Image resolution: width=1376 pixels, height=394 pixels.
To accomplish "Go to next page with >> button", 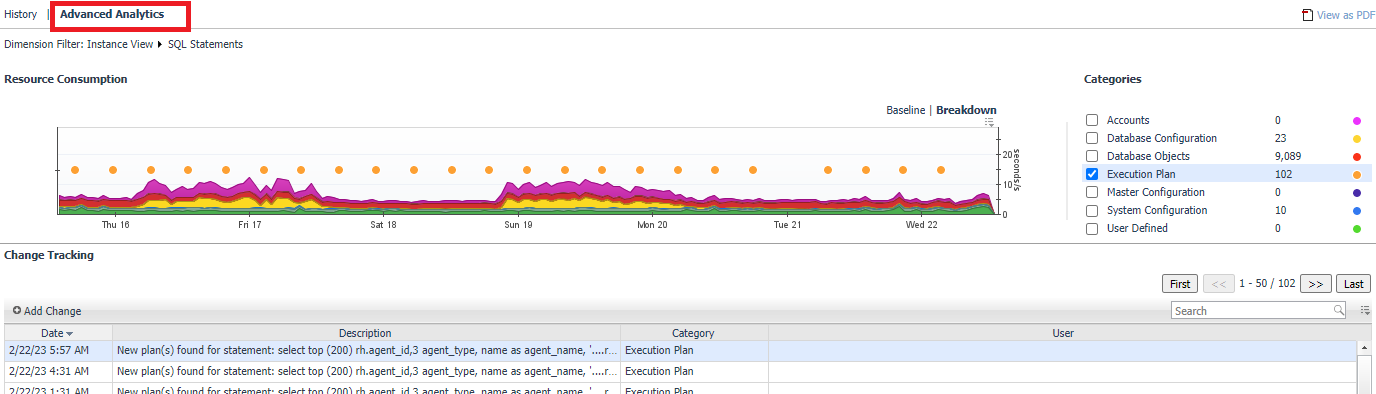I will (1315, 284).
